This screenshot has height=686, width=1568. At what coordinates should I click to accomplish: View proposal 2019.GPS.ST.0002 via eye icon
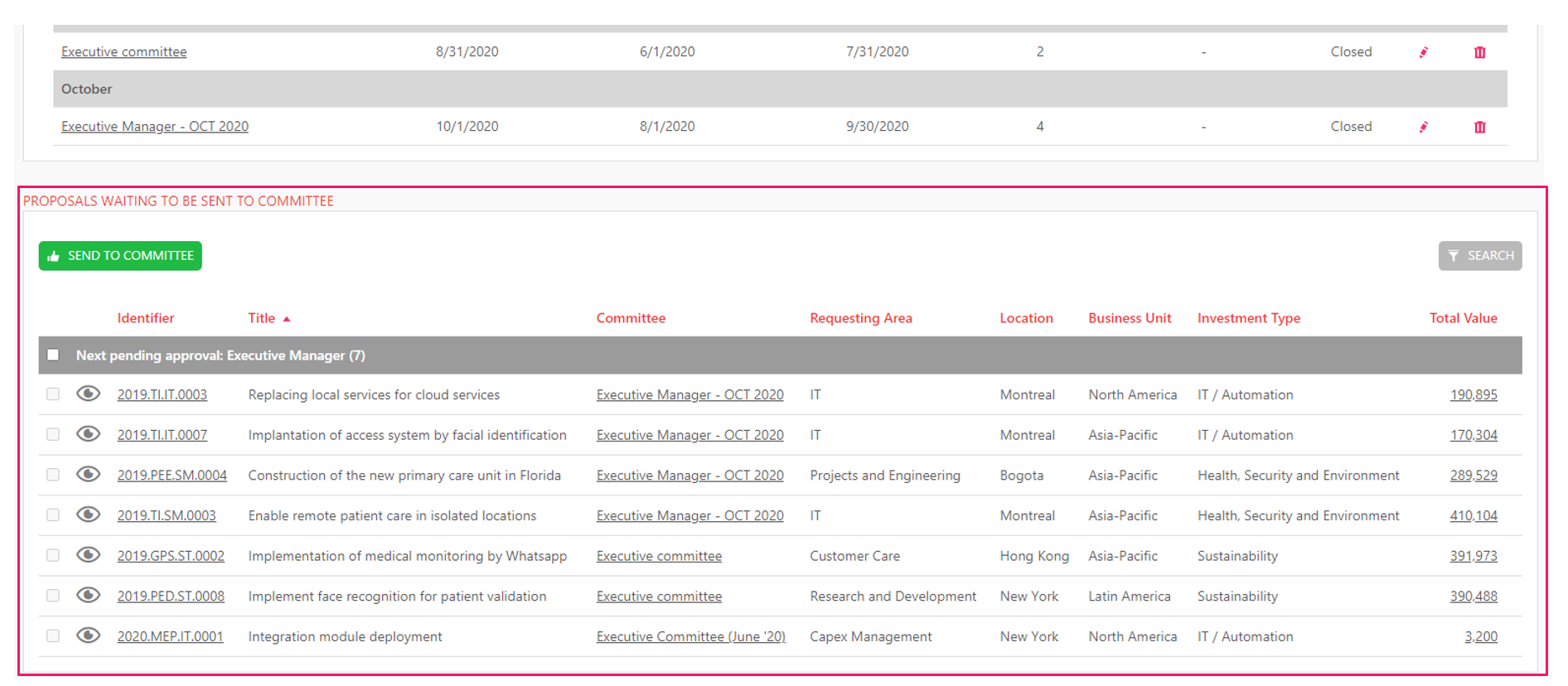point(88,555)
